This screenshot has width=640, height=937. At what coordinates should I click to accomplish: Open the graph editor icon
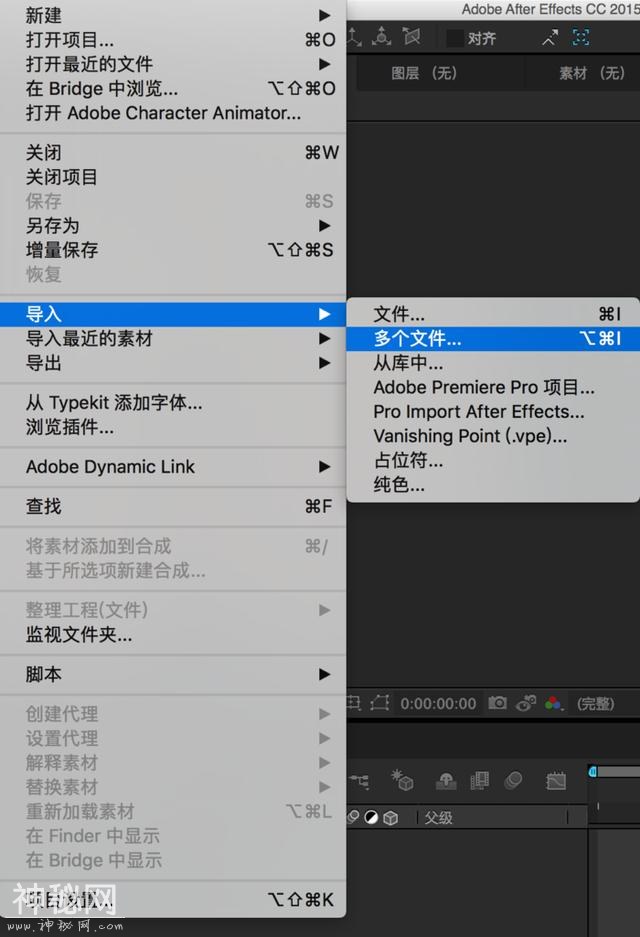click(556, 780)
